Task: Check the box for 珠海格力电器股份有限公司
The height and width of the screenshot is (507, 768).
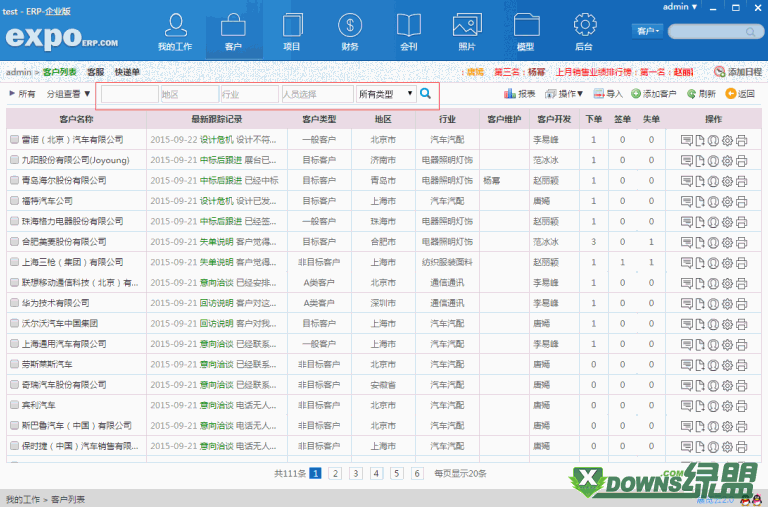Action: pos(14,221)
